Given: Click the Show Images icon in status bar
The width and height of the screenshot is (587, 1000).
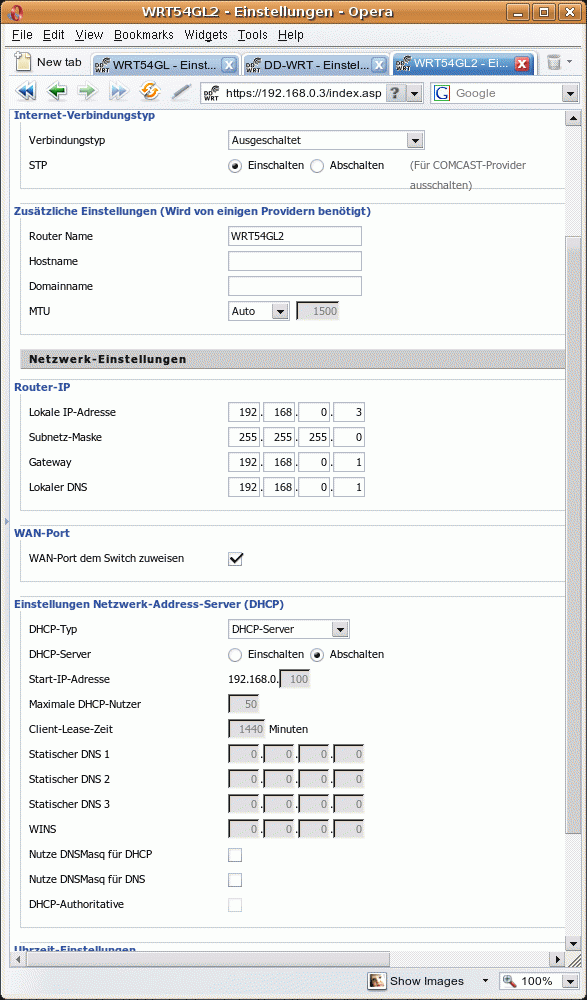Looking at the screenshot, I should pyautogui.click(x=376, y=980).
